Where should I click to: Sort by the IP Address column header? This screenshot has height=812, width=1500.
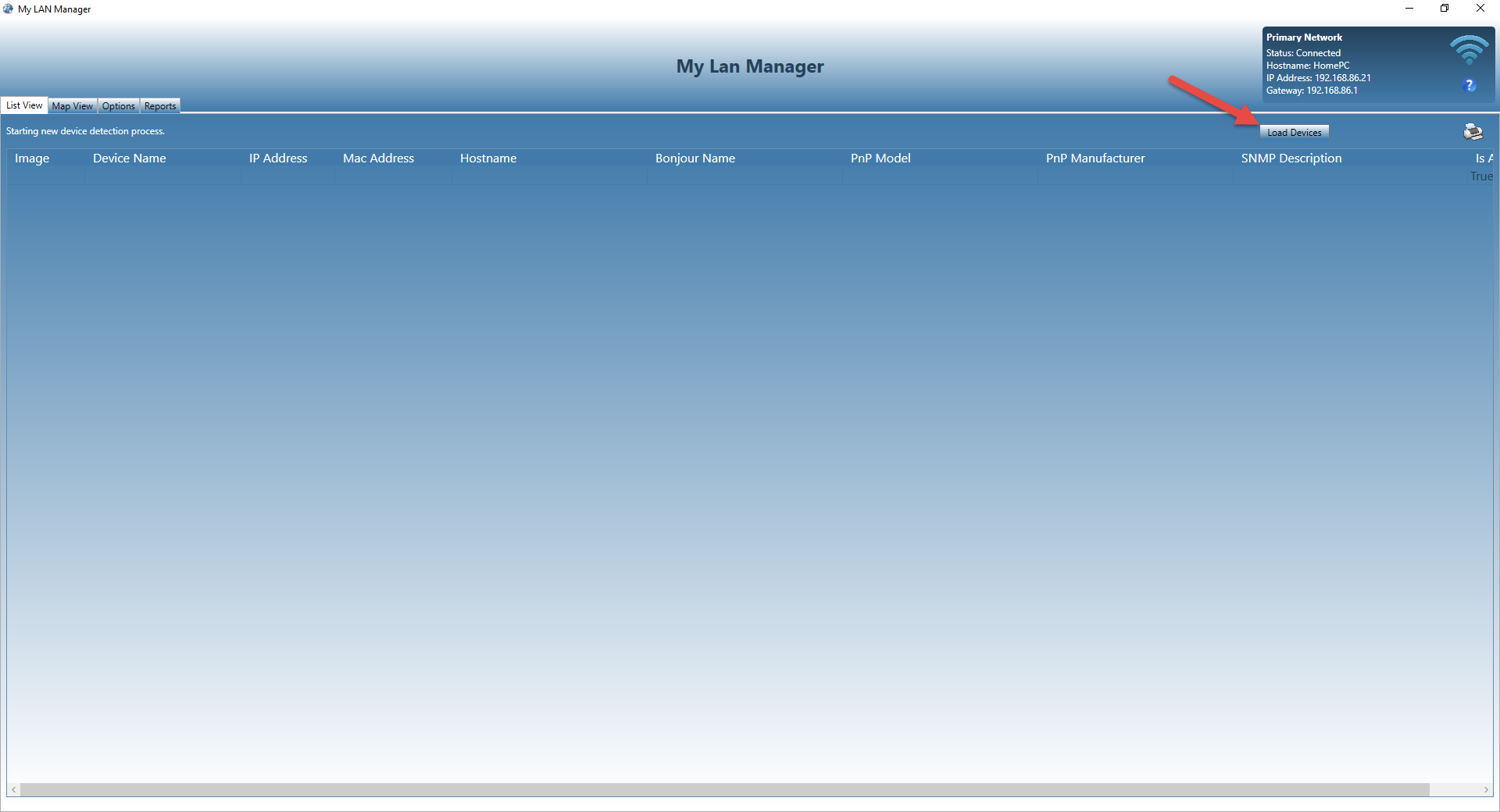coord(278,158)
